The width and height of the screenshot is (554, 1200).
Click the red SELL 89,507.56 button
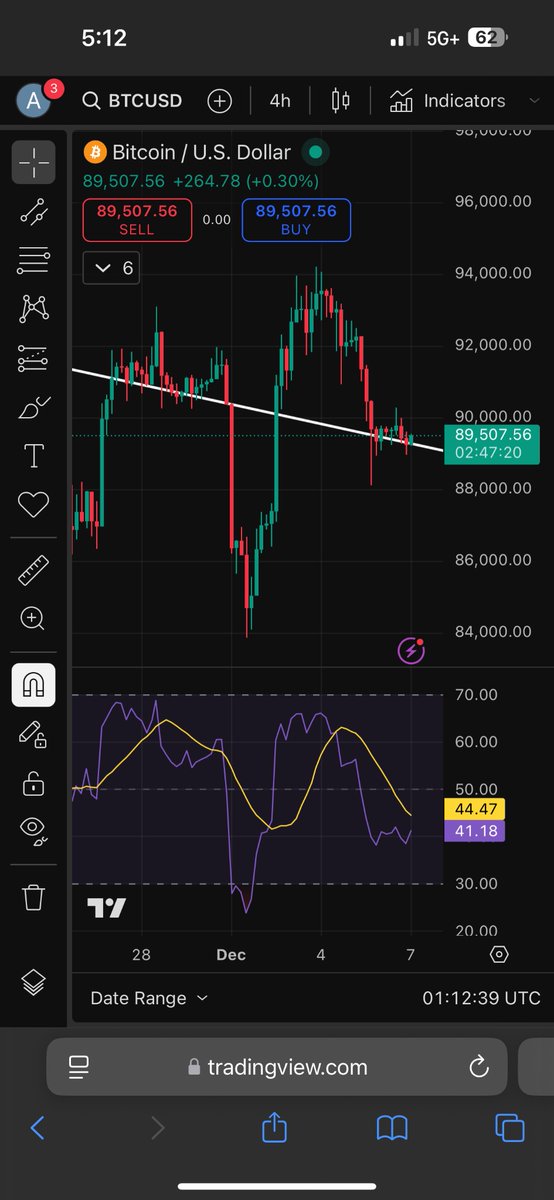click(137, 220)
